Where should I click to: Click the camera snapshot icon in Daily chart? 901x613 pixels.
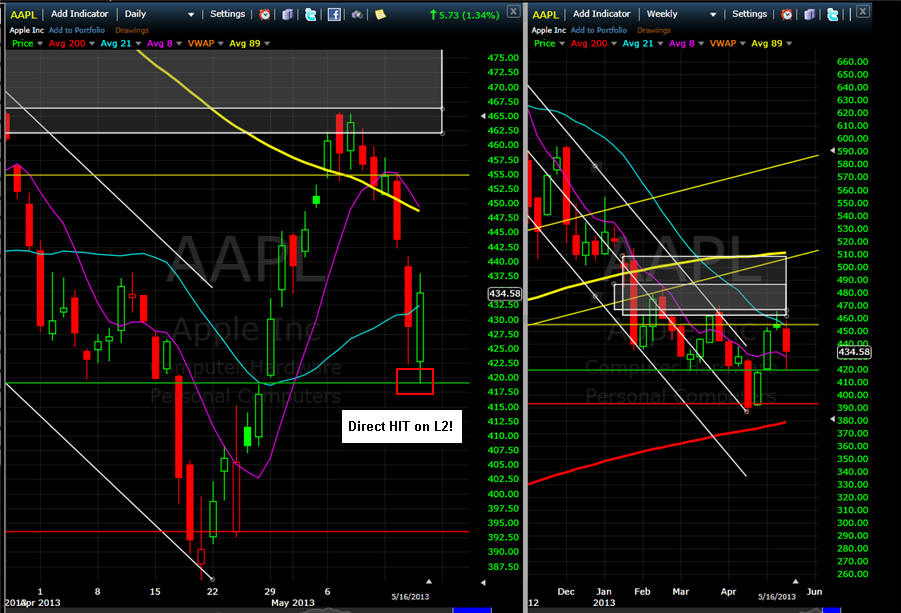[357, 14]
